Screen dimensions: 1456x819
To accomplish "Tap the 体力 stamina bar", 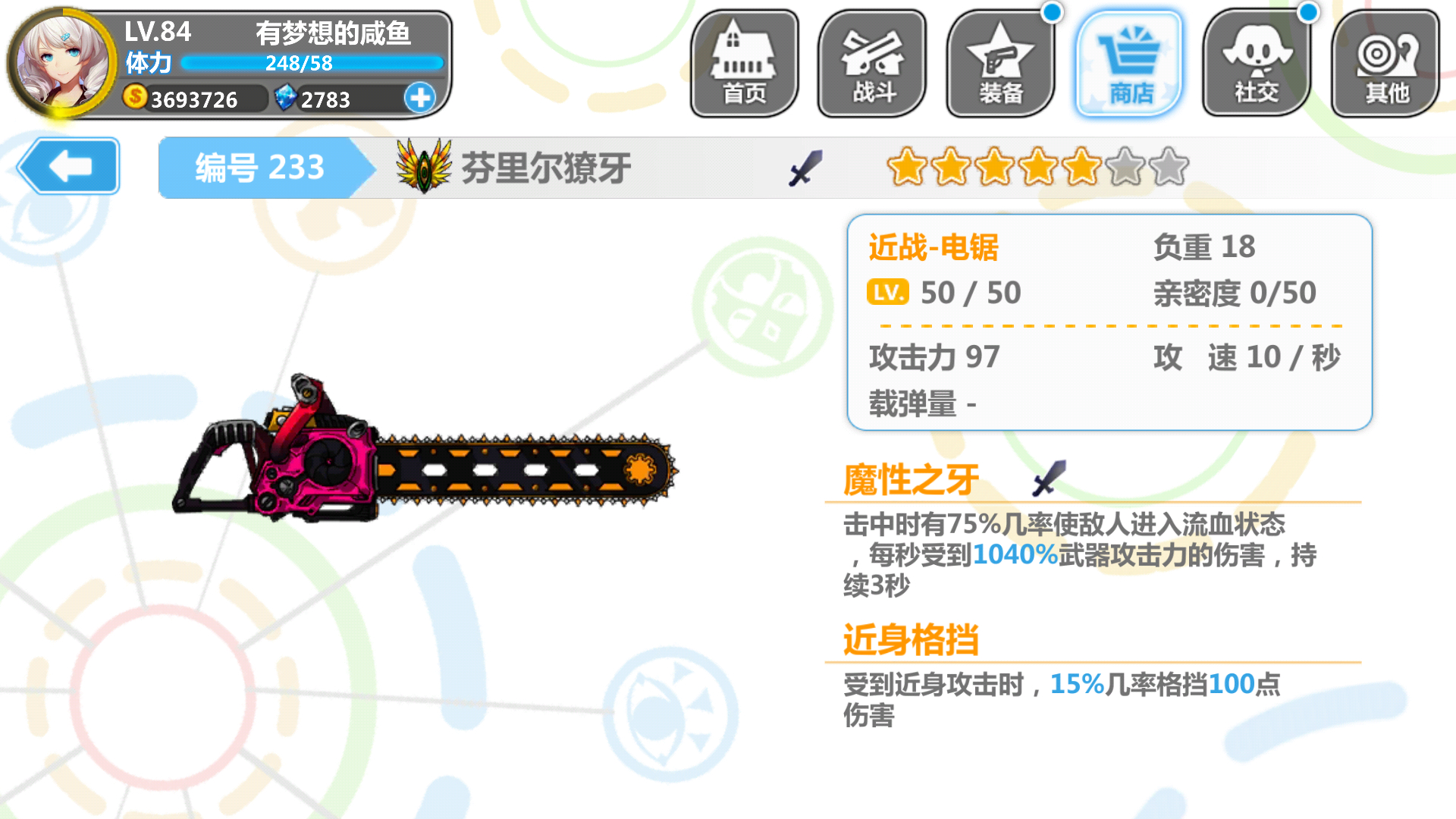I will 312,63.
